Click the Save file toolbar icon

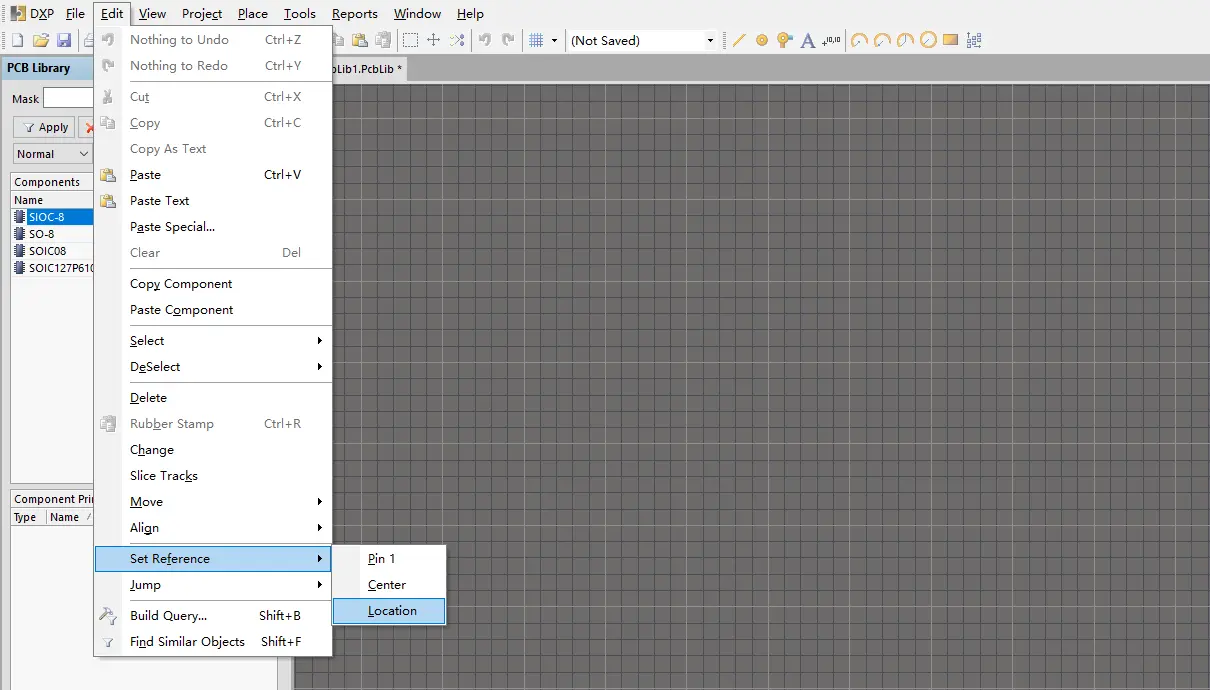(64, 41)
